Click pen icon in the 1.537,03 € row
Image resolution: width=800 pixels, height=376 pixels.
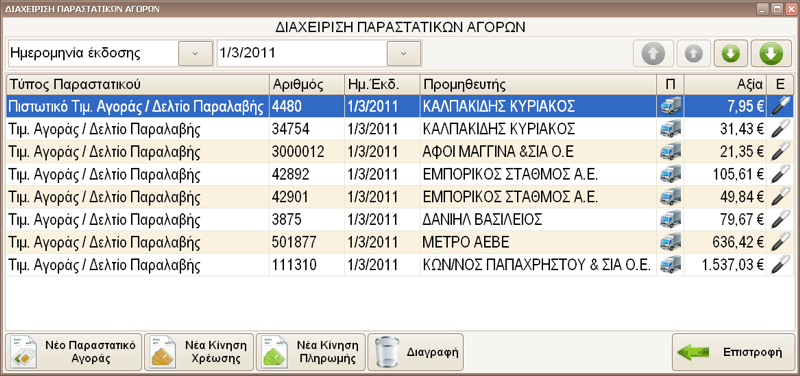point(780,265)
